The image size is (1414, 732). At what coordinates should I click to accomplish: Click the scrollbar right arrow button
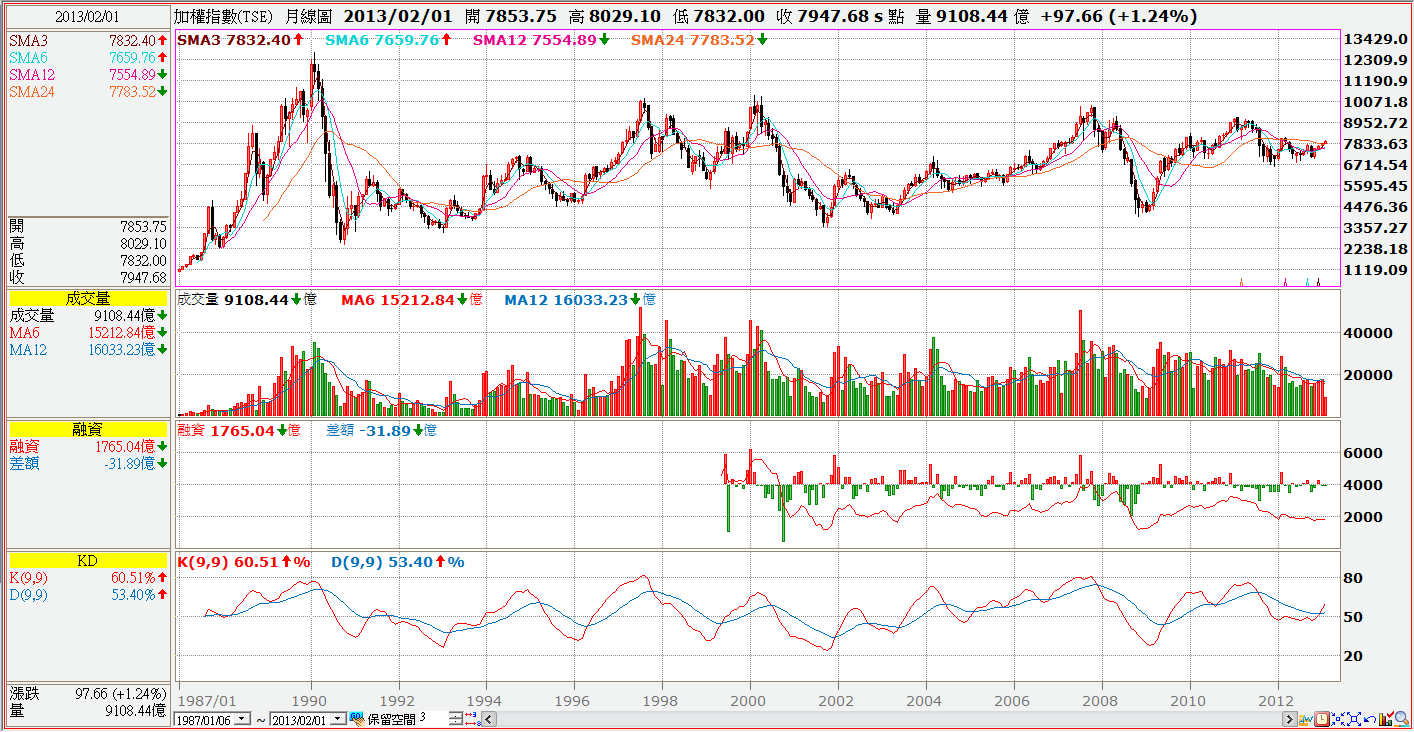pyautogui.click(x=1290, y=719)
